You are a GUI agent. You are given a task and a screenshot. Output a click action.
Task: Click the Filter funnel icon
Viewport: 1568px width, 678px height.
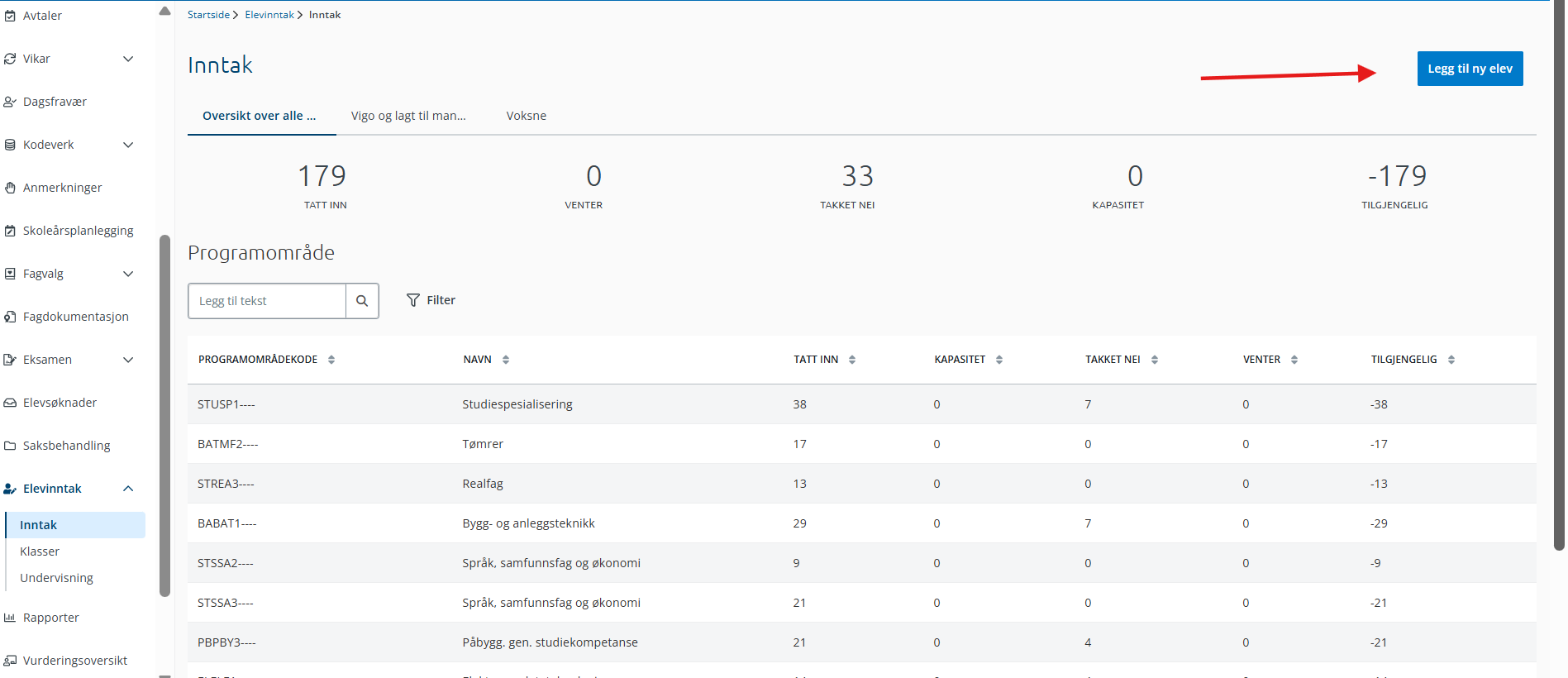pos(413,300)
